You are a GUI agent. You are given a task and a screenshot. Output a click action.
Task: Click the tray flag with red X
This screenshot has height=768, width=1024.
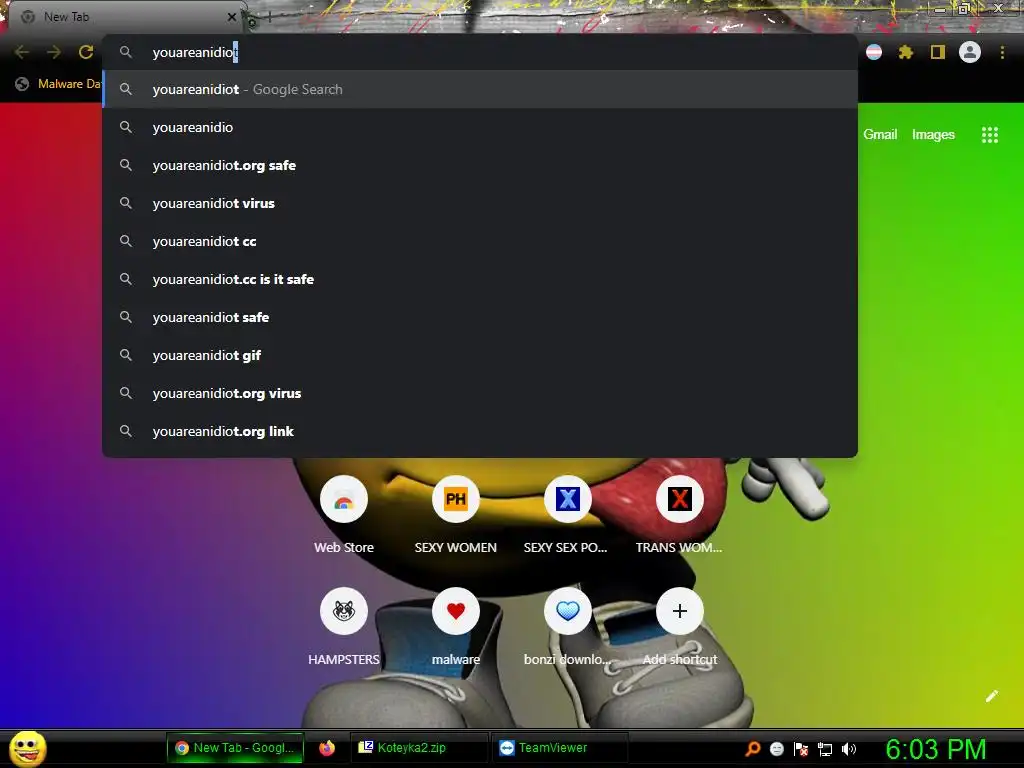801,749
